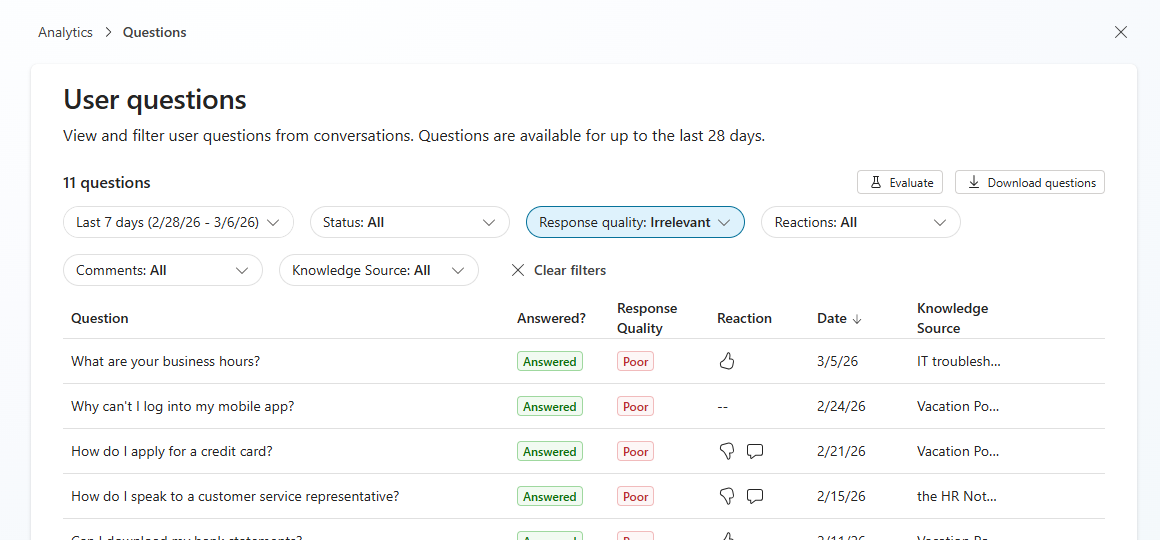
Task: Expand the Status: All filter
Action: [410, 222]
